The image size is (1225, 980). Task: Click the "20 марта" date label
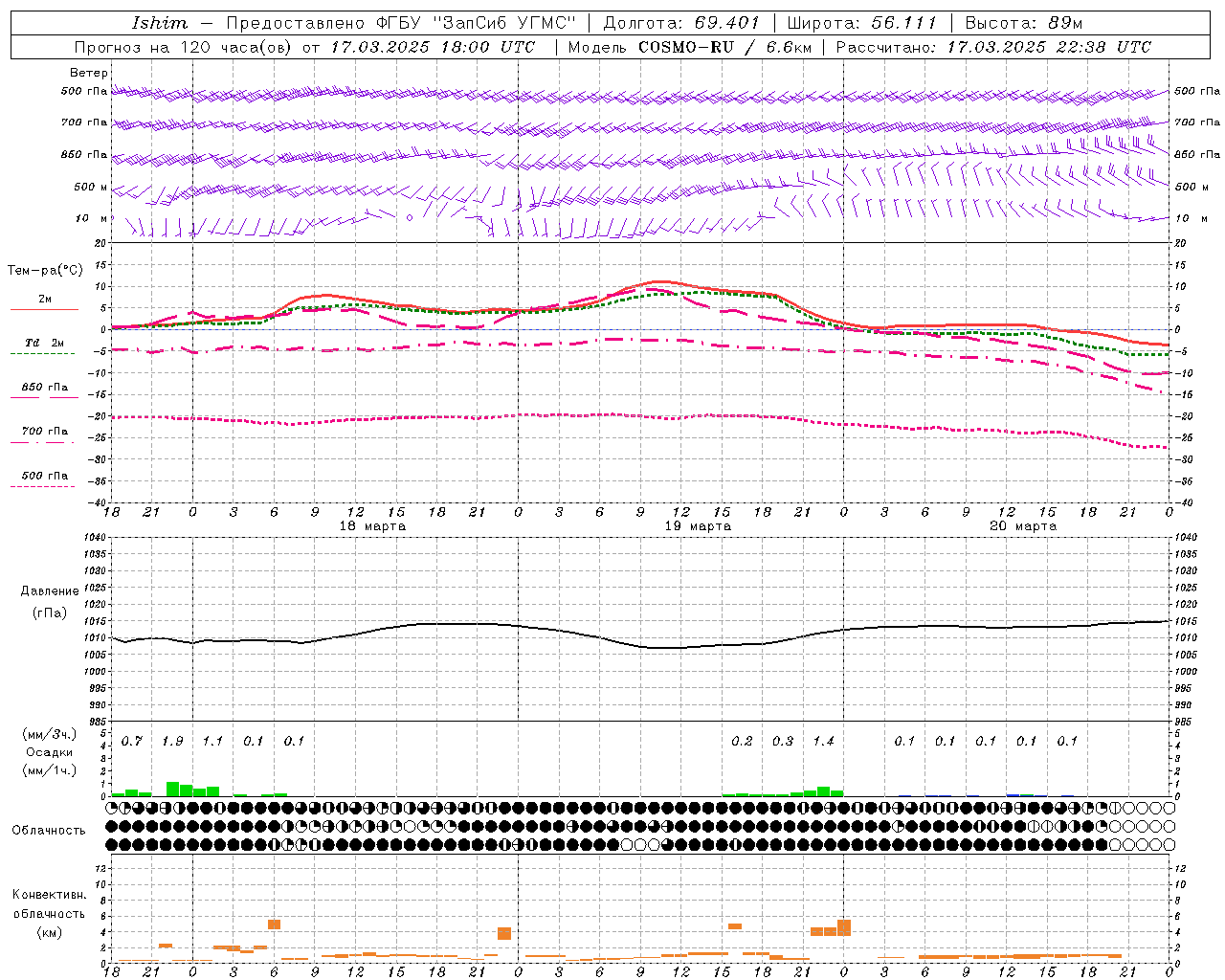(1024, 526)
